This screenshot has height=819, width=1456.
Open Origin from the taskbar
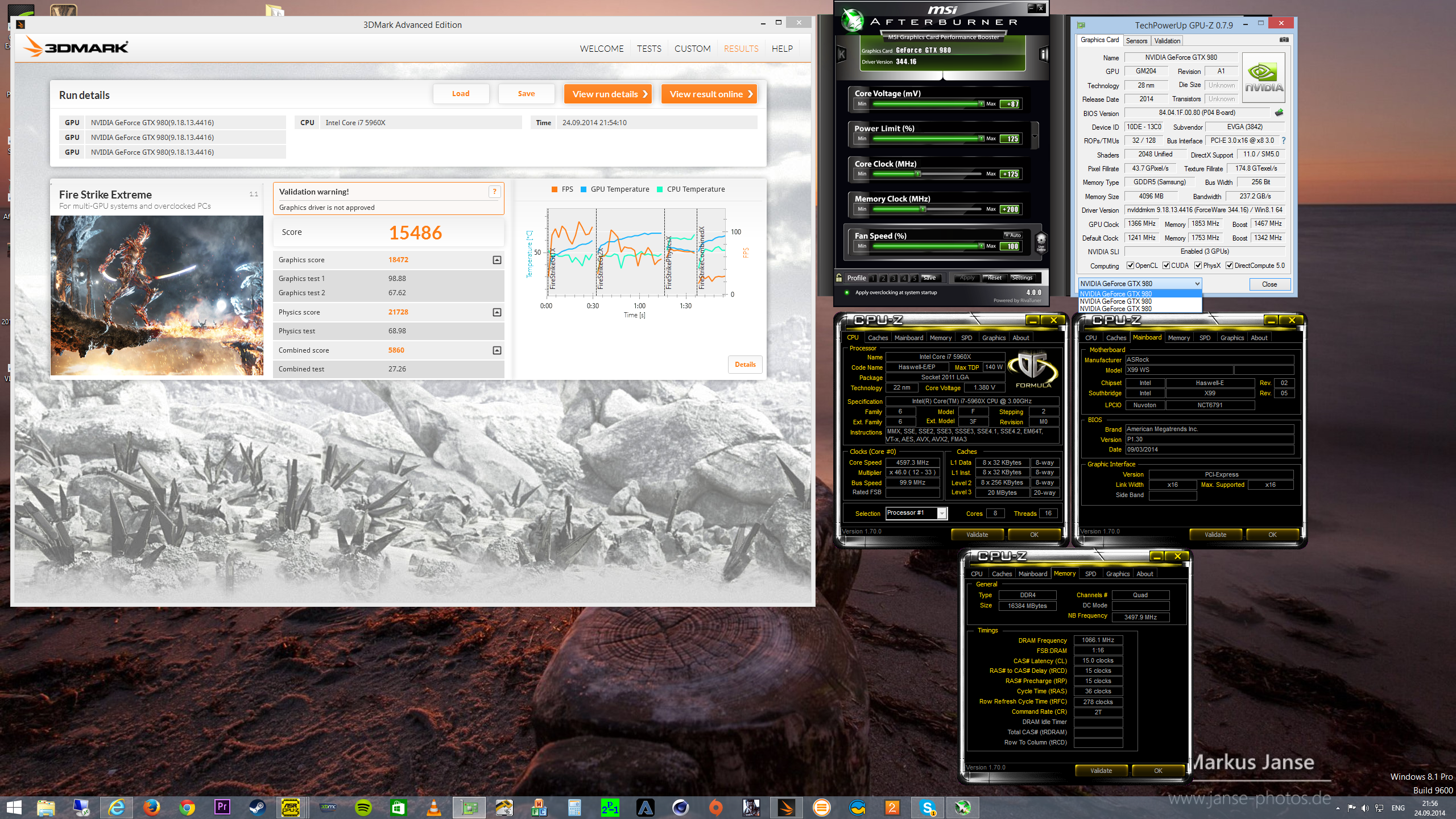pyautogui.click(x=716, y=807)
